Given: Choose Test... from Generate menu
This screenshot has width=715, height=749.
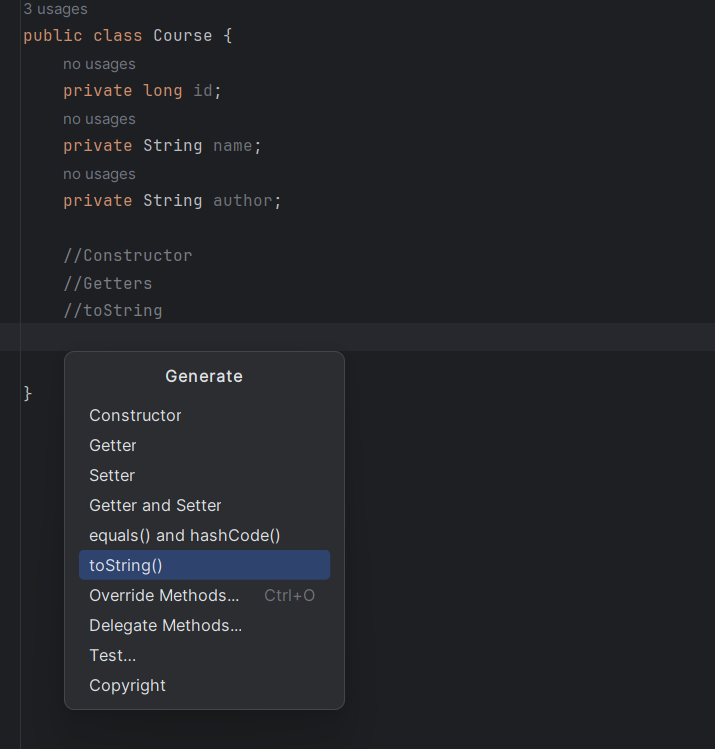Looking at the screenshot, I should coord(204,655).
